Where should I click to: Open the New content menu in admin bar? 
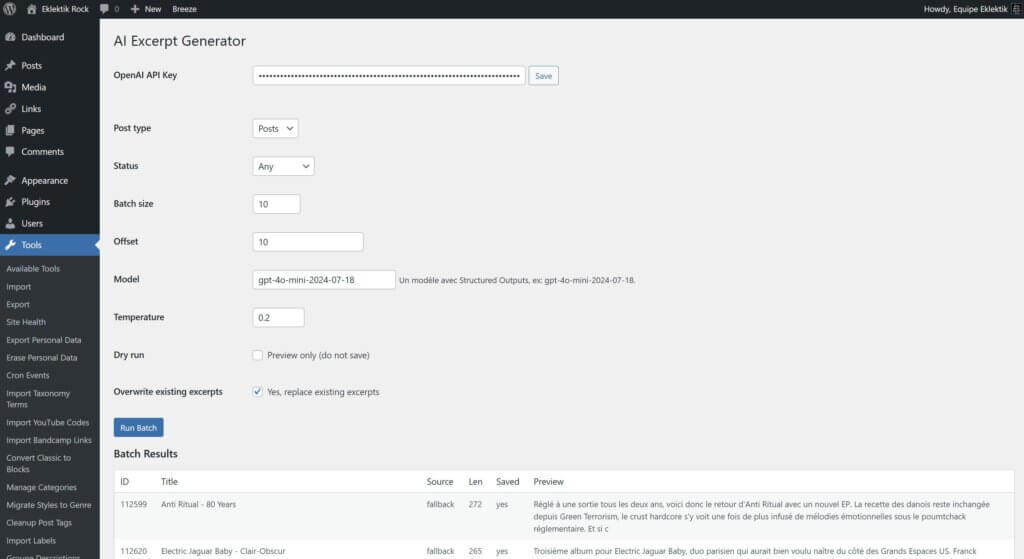tap(145, 9)
